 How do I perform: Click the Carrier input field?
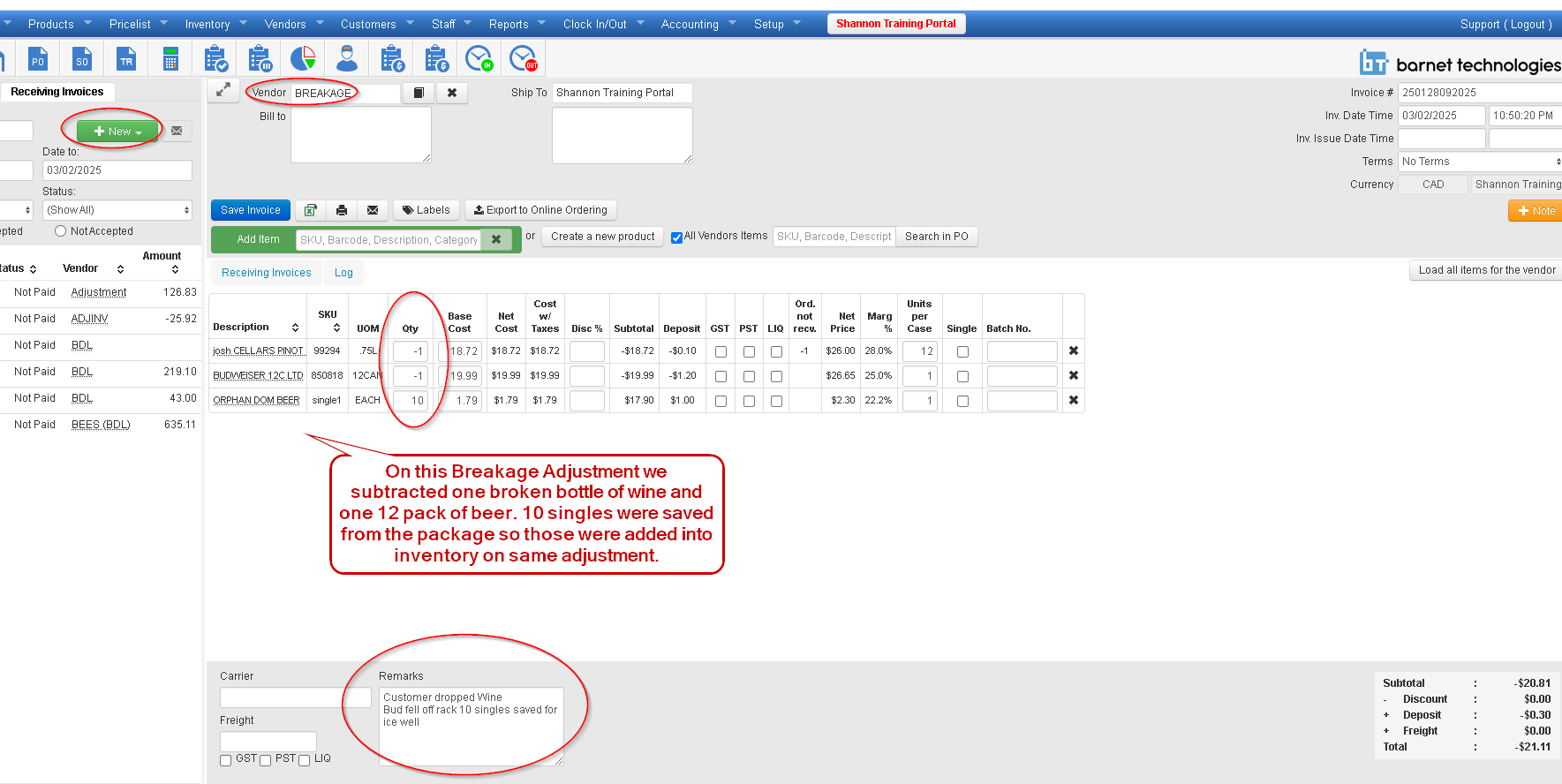click(296, 697)
